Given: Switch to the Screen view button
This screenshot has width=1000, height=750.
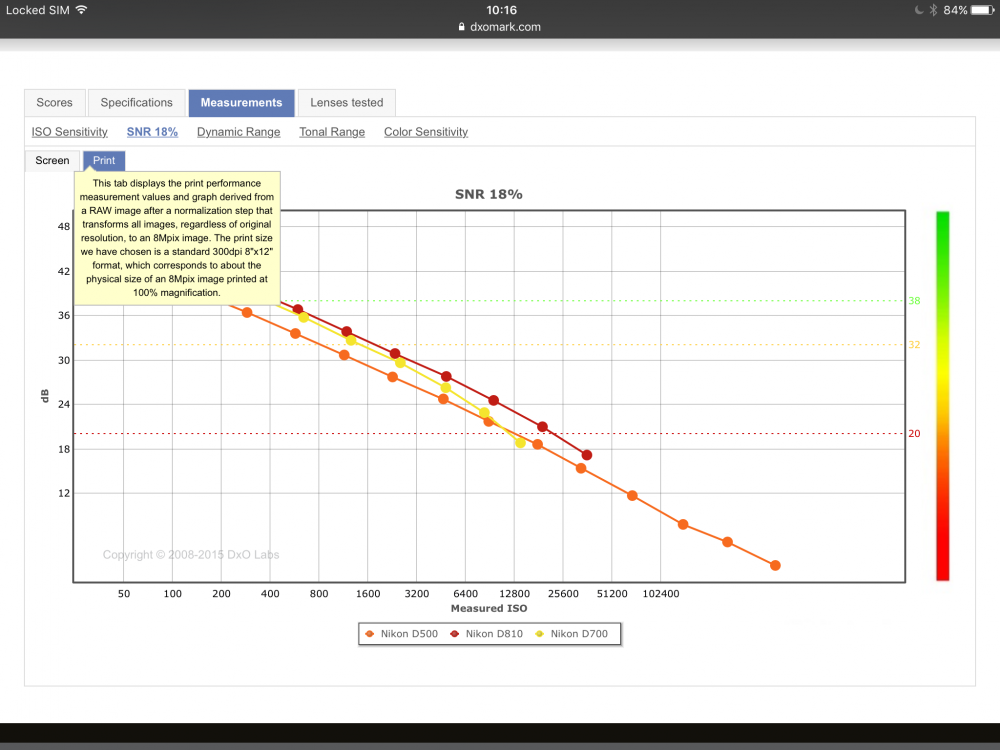Looking at the screenshot, I should [52, 161].
